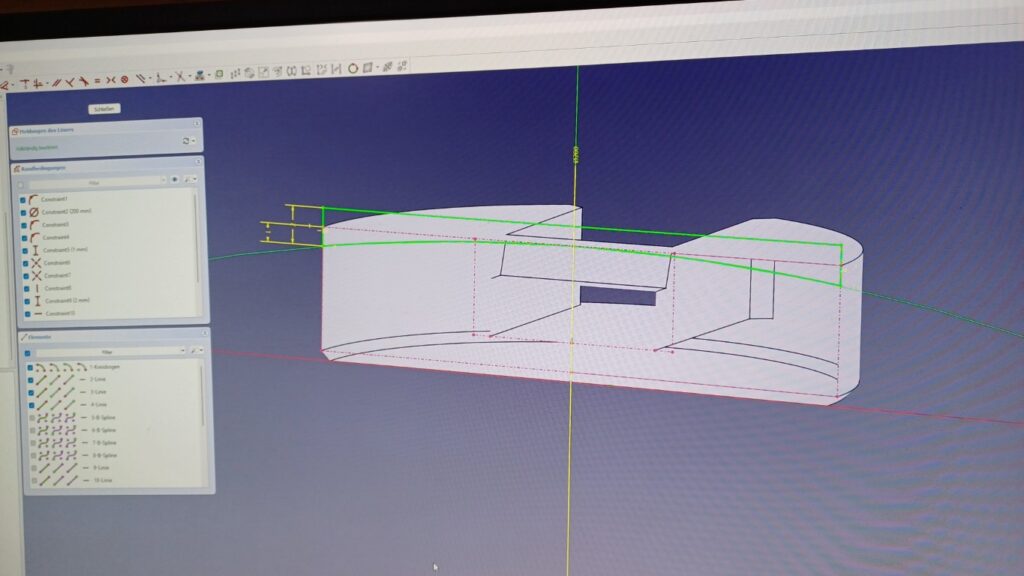Click the Schließen button

[103, 108]
